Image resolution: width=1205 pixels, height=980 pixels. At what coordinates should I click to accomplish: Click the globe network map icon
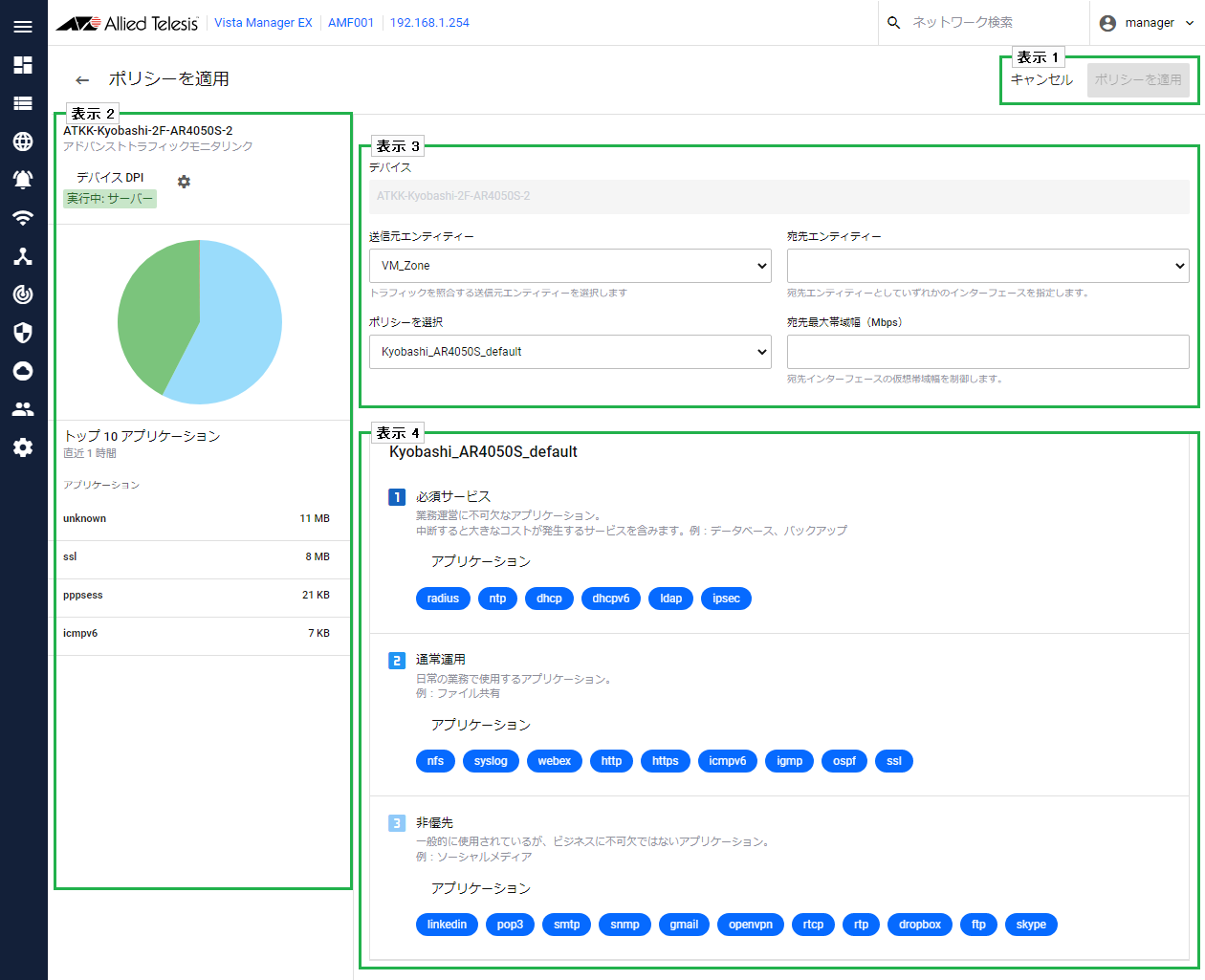point(23,142)
